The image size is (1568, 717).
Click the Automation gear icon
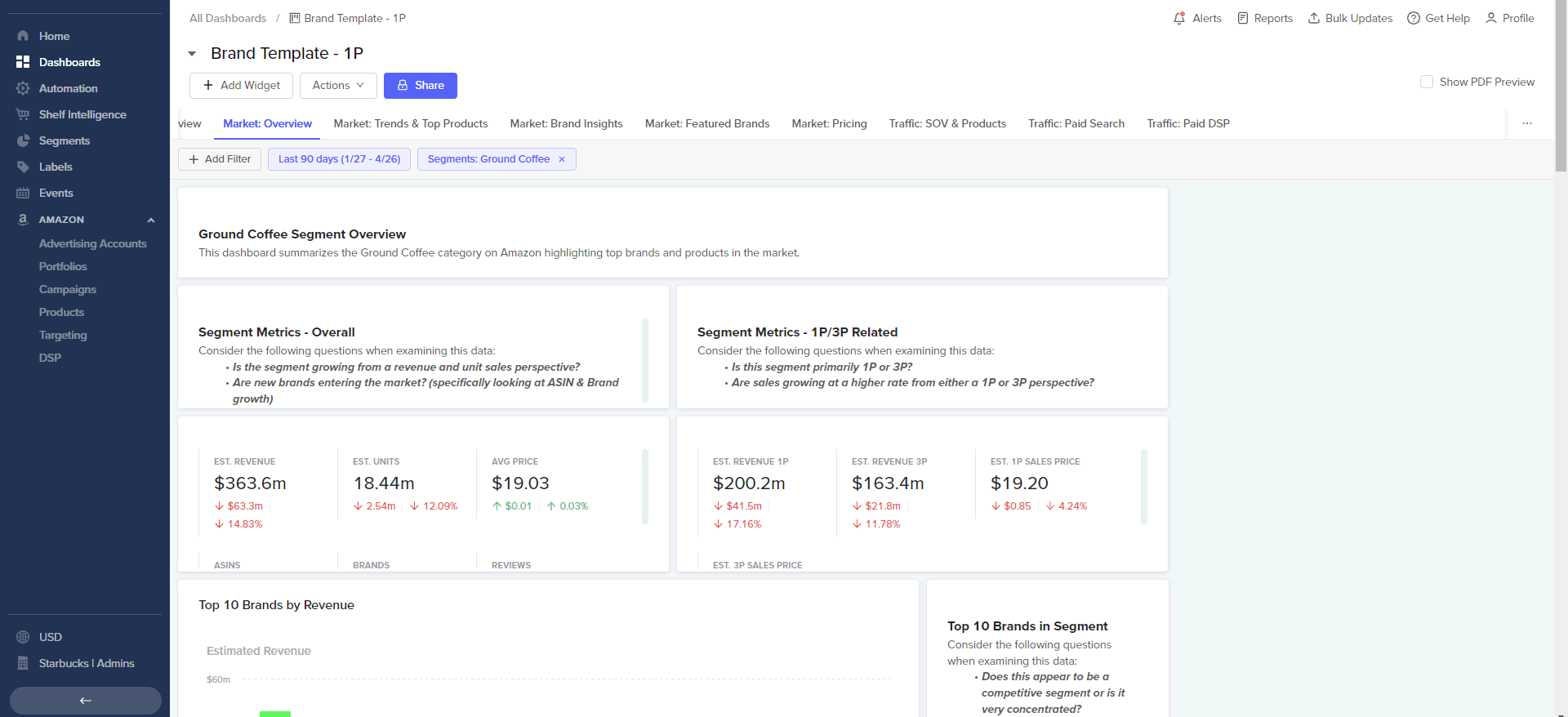(x=23, y=88)
